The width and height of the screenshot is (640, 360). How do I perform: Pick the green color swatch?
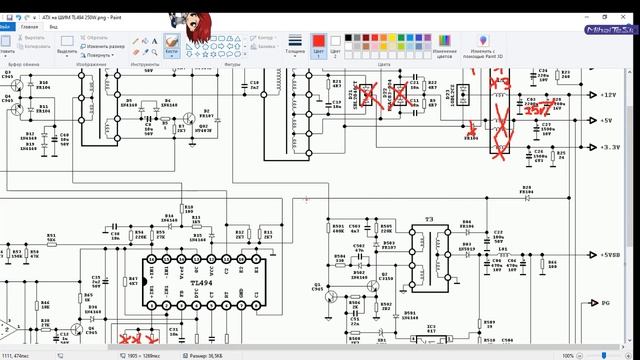click(x=401, y=38)
